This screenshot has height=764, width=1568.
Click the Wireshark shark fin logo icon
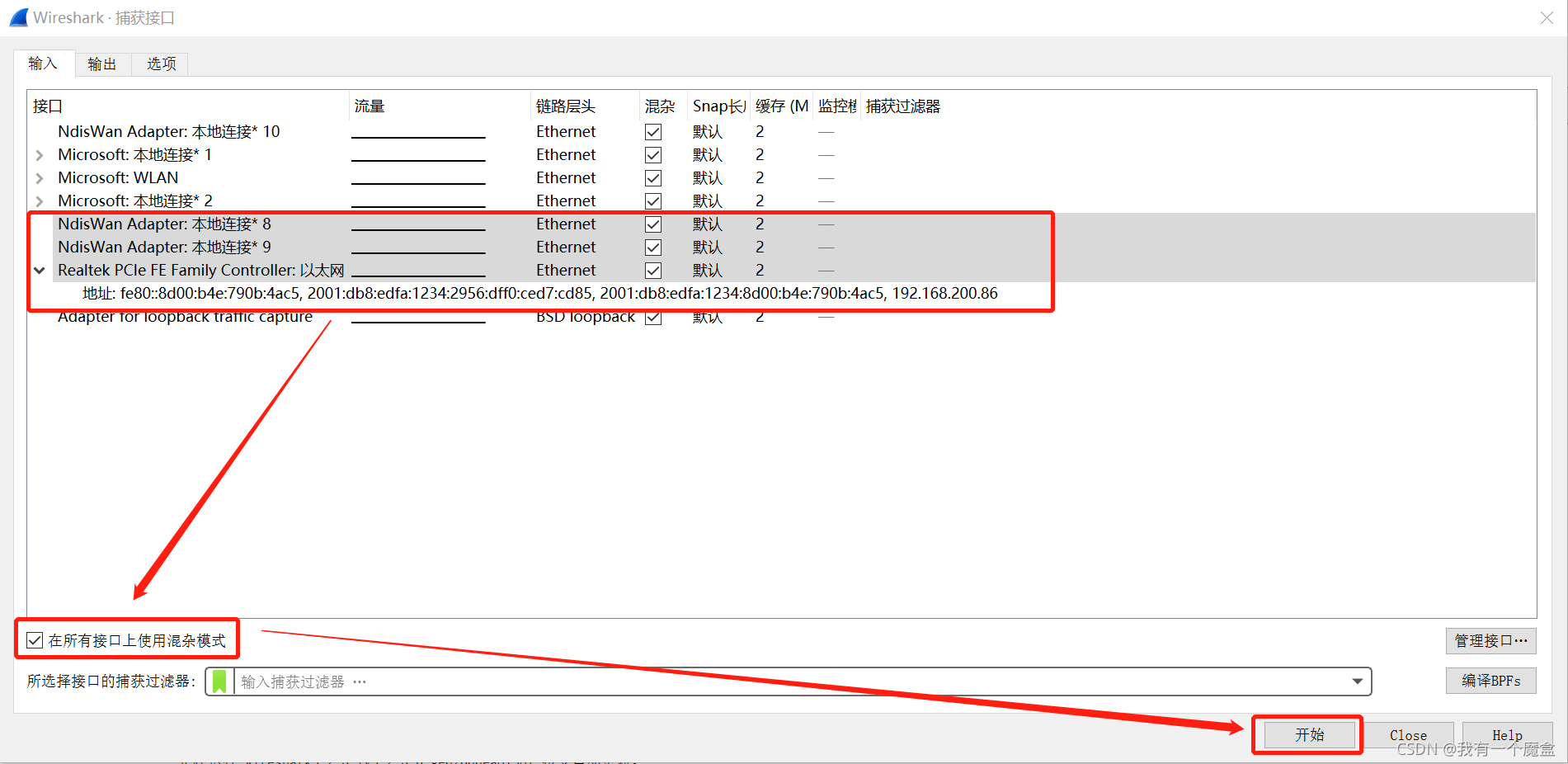19,17
